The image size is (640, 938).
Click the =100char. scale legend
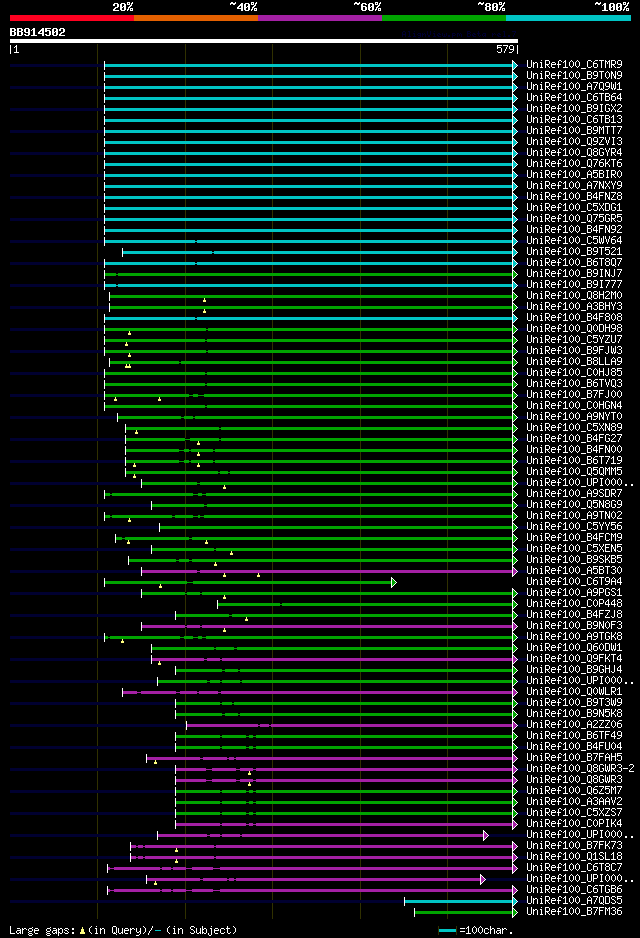[476, 930]
